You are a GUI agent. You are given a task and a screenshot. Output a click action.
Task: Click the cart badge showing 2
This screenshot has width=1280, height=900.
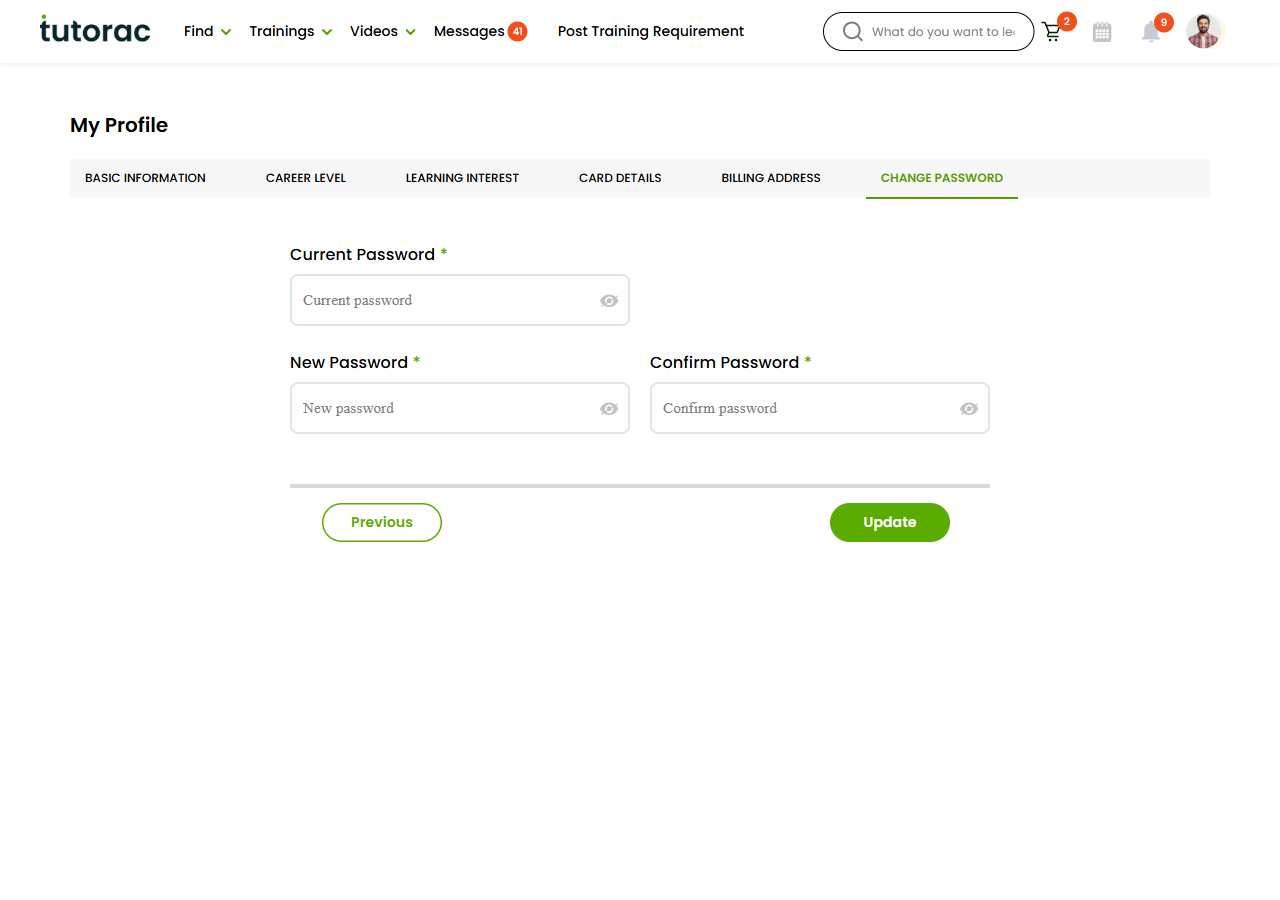click(x=1067, y=21)
